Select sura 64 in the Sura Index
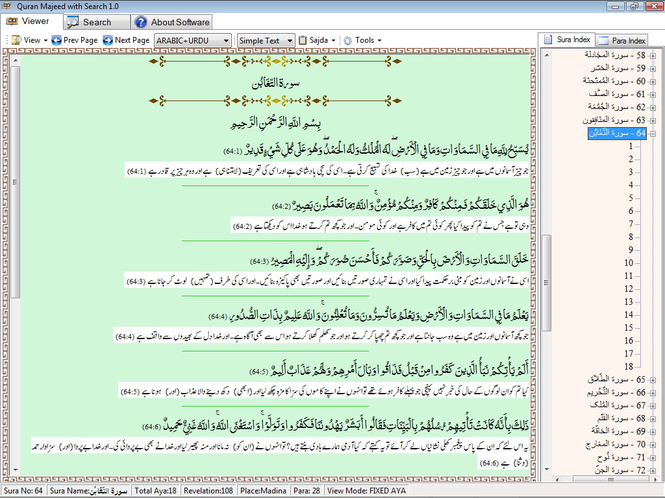665x498 pixels. 617,133
